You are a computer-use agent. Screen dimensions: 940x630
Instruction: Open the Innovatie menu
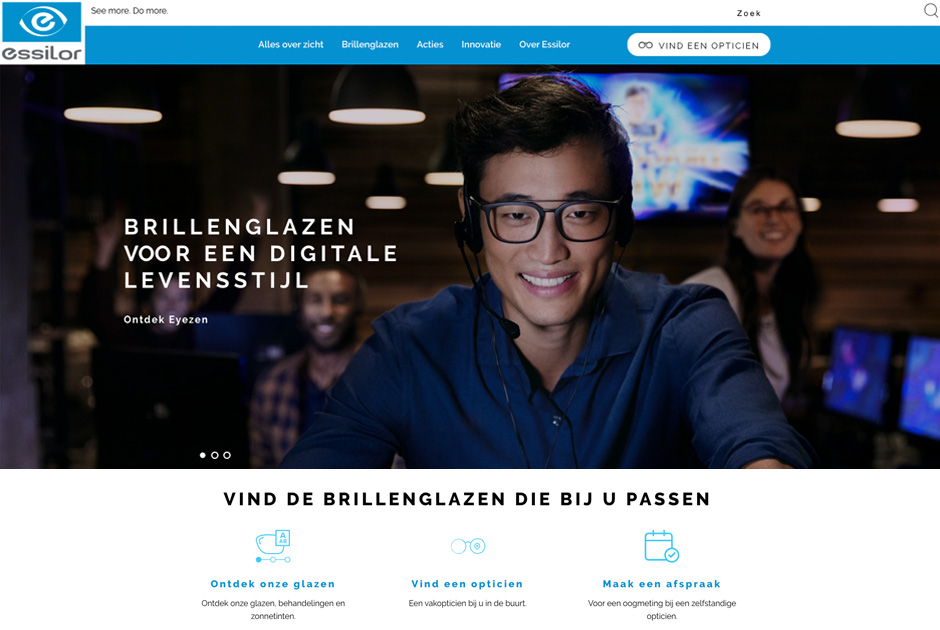point(481,44)
